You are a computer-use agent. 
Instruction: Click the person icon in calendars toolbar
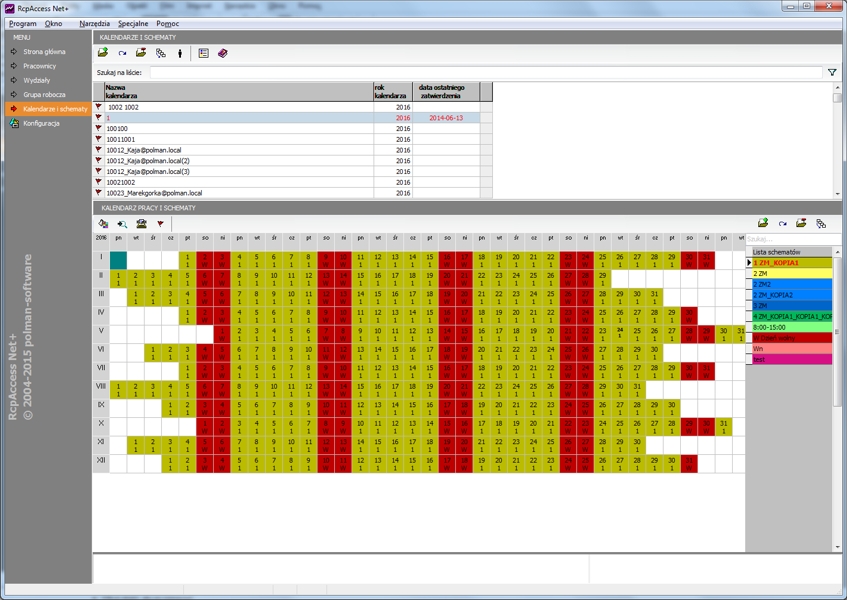(x=180, y=53)
